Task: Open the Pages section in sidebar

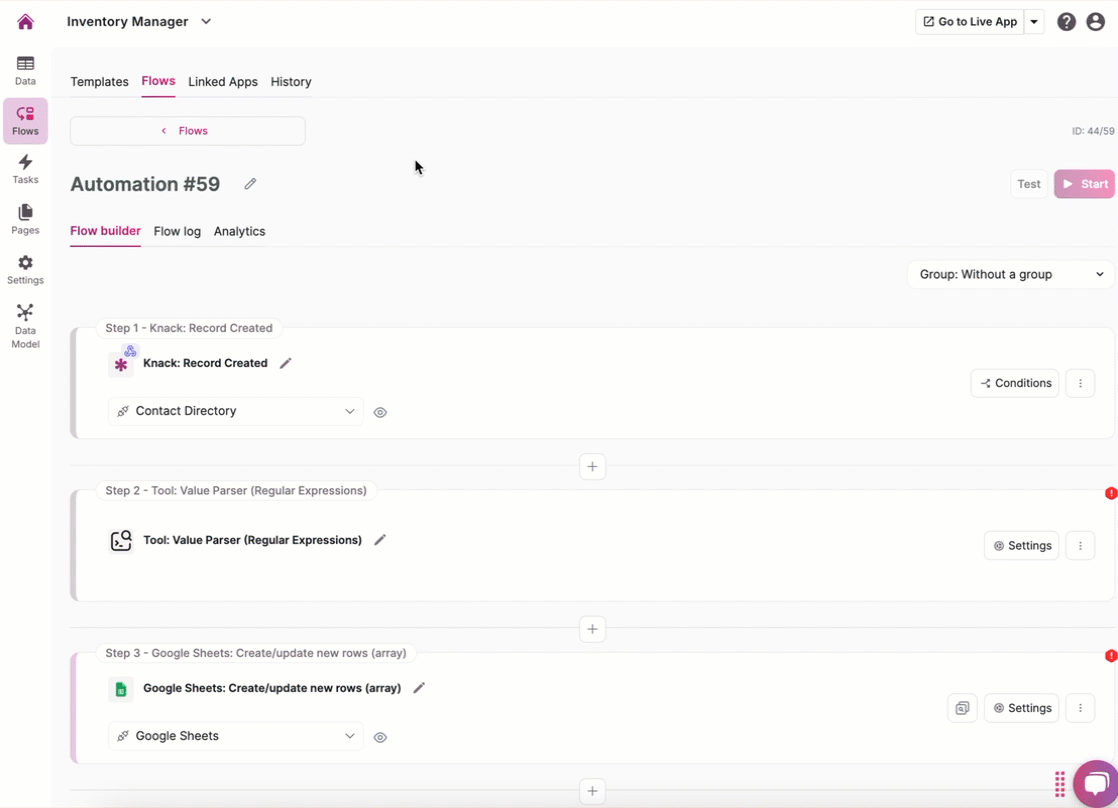Action: 25,220
